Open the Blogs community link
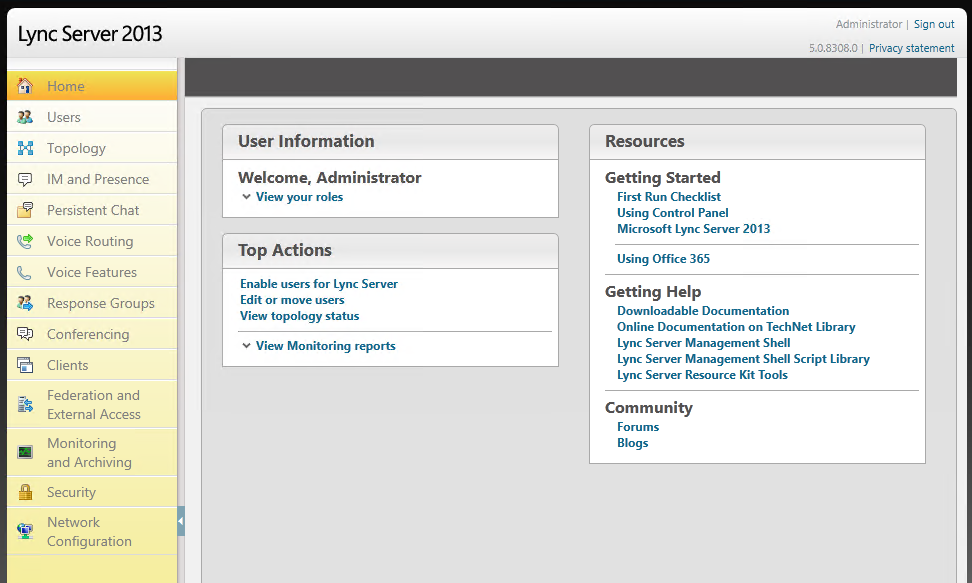Viewport: 972px width, 583px height. (632, 443)
